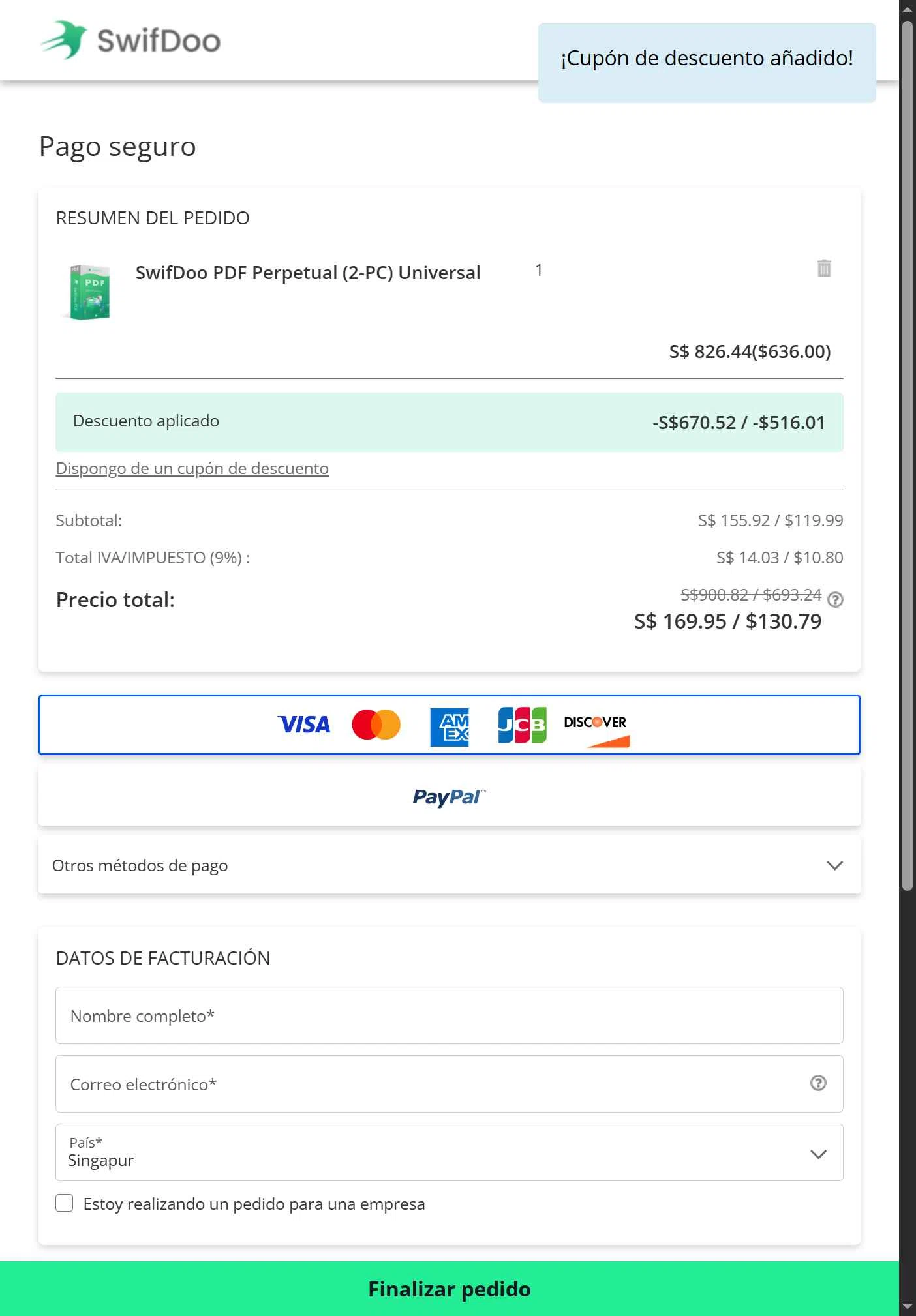916x1316 pixels.
Task: Click strikethrough price S$900.82 / $693.24
Action: coord(751,595)
